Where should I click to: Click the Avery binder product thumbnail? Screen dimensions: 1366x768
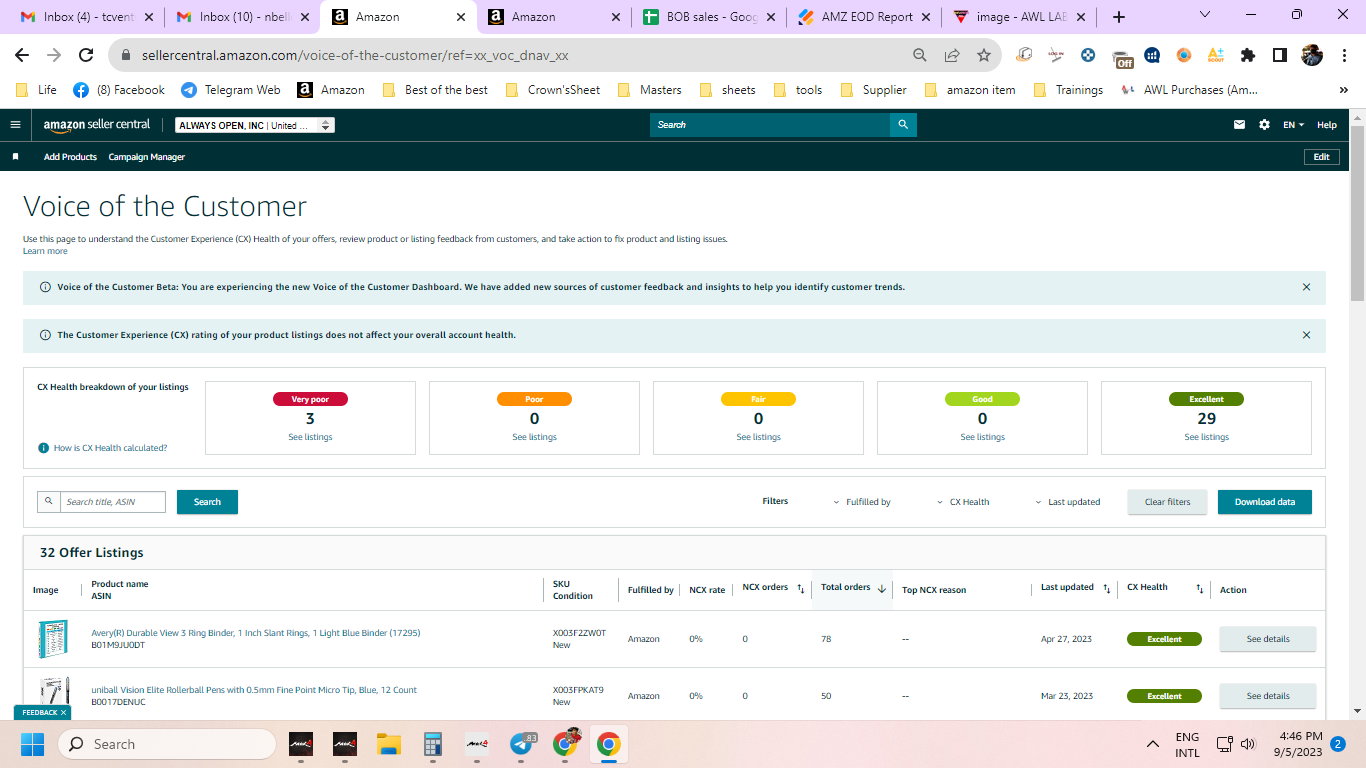pyautogui.click(x=52, y=639)
